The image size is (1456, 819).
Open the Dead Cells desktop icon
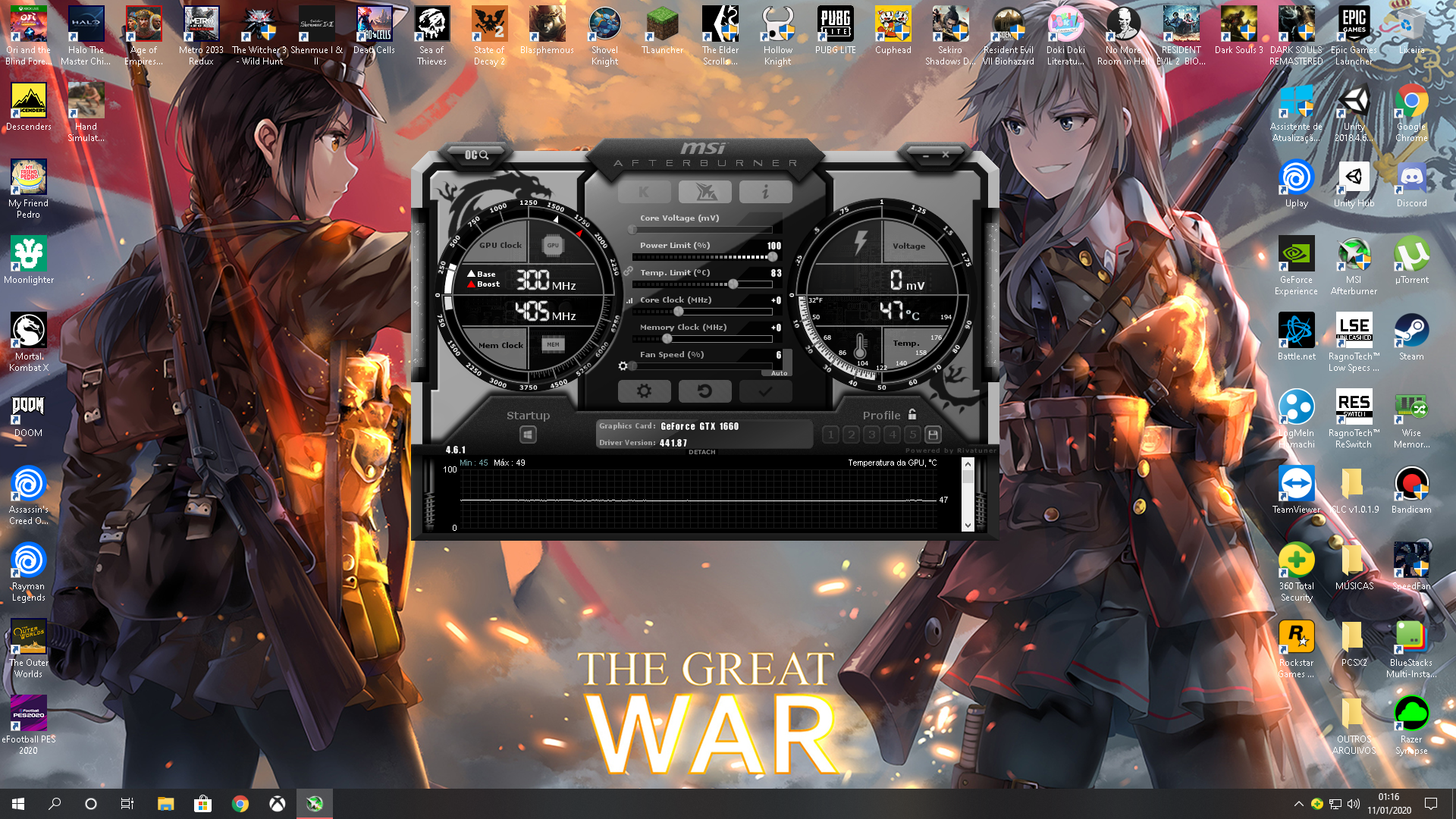click(375, 30)
